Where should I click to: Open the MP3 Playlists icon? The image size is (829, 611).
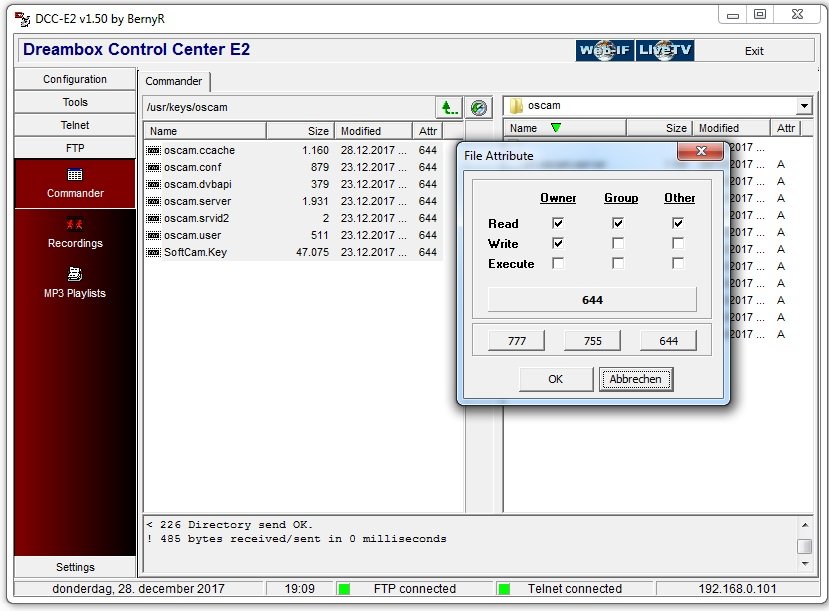coord(75,274)
